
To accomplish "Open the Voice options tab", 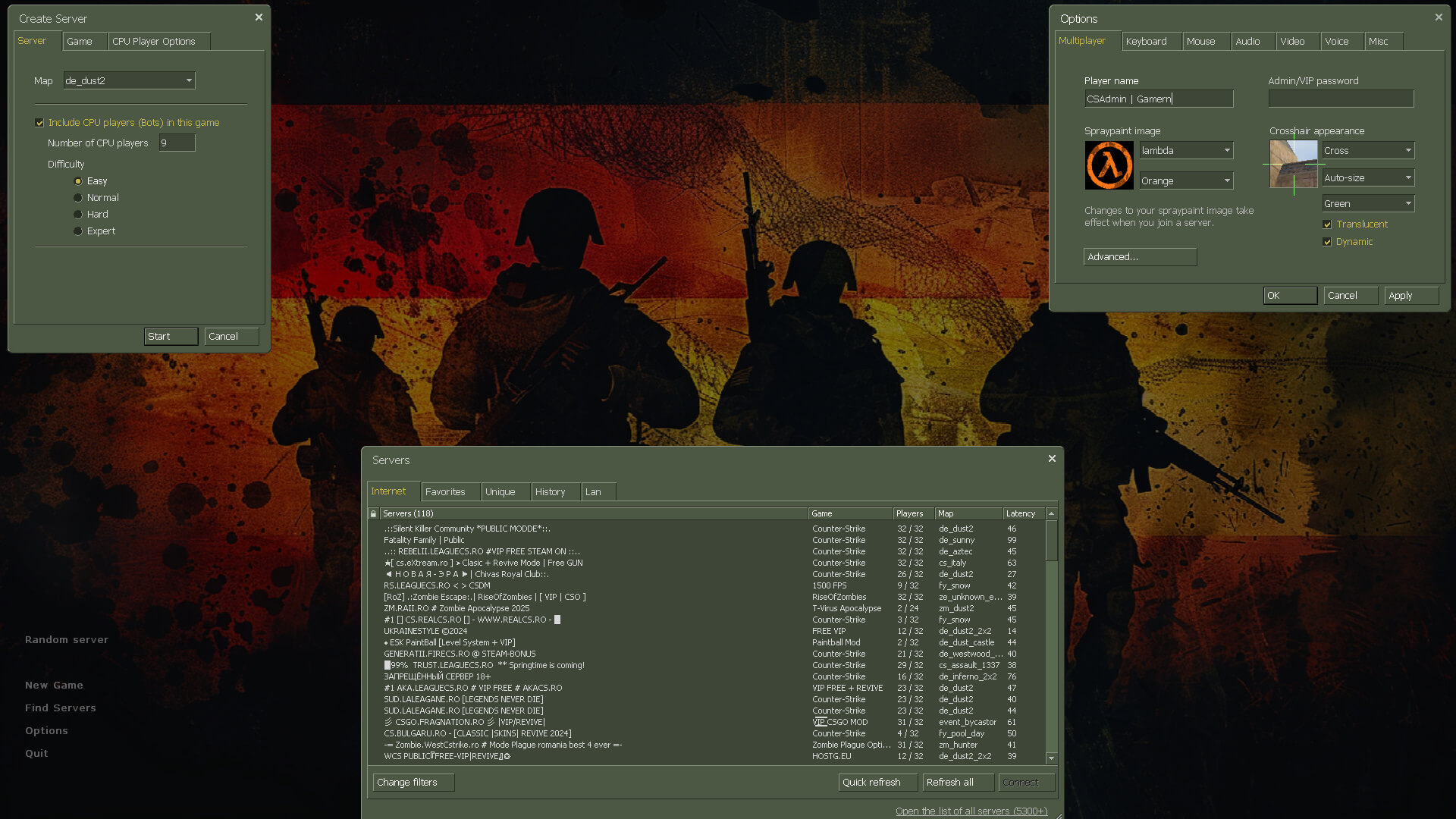I will pyautogui.click(x=1342, y=41).
